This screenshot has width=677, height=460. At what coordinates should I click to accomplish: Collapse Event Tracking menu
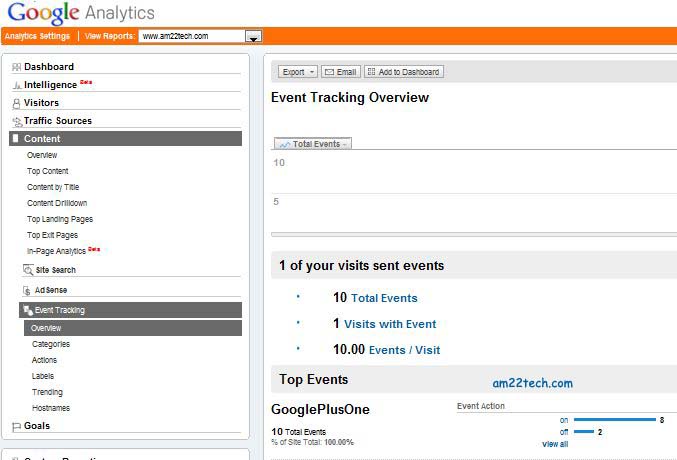pyautogui.click(x=130, y=310)
